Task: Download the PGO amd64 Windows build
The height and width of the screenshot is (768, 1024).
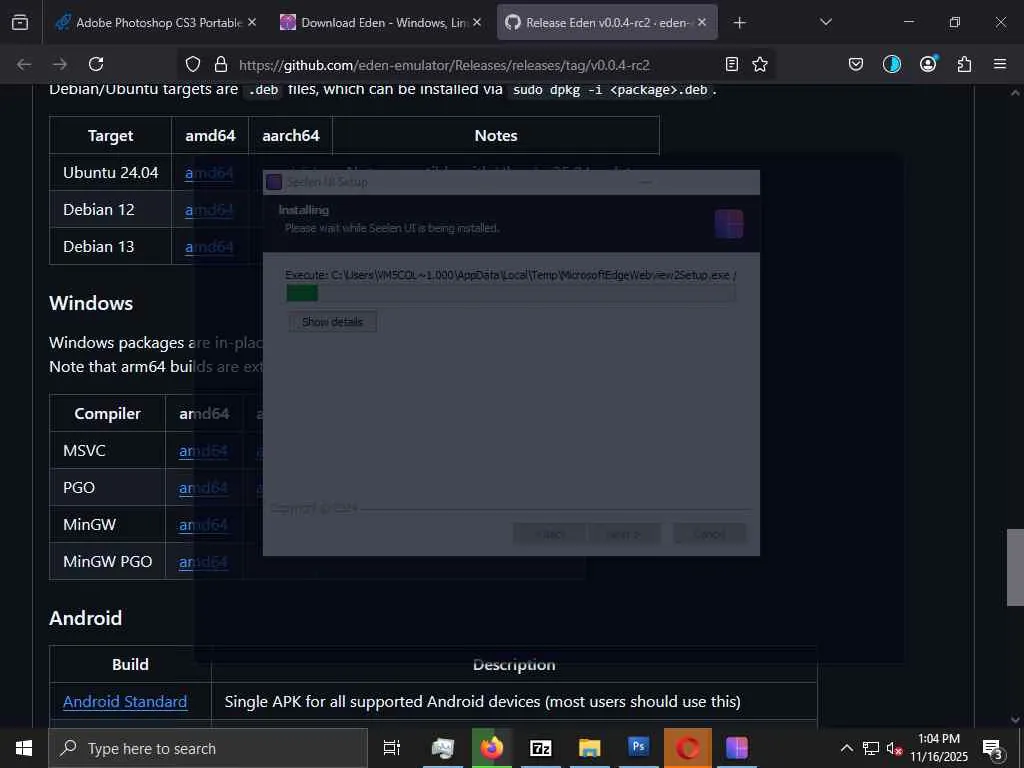Action: tap(203, 488)
